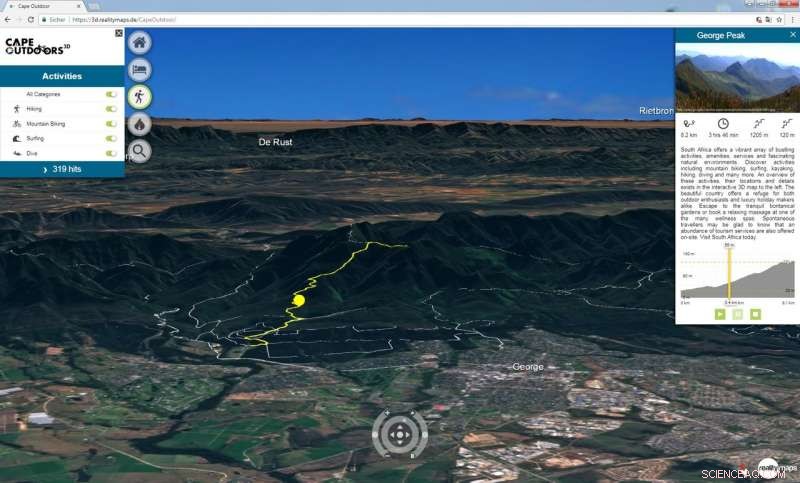
Task: Open the magnifier search icon
Action: pyautogui.click(x=140, y=151)
